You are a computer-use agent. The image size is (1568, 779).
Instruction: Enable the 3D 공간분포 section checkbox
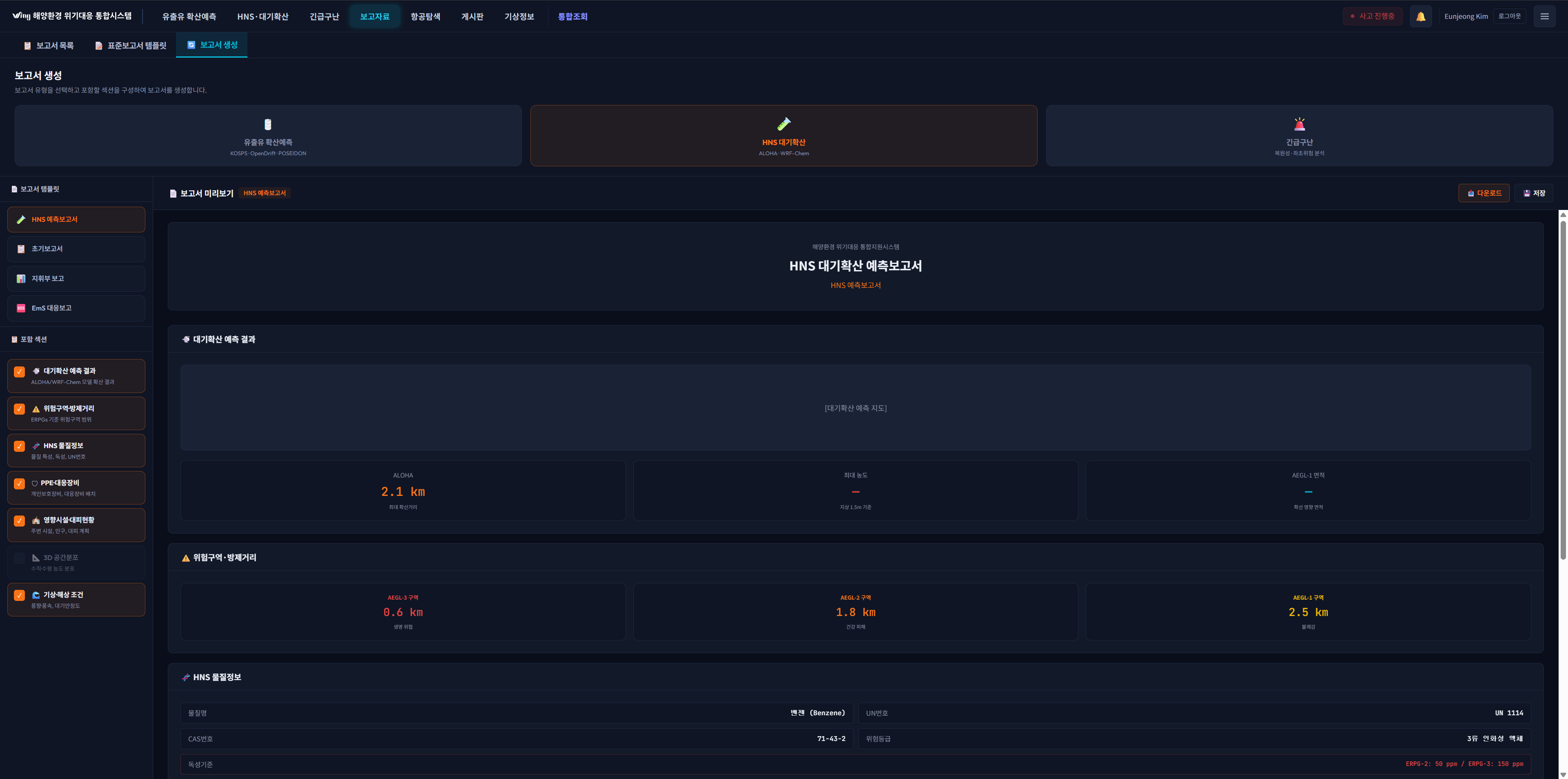click(x=20, y=558)
